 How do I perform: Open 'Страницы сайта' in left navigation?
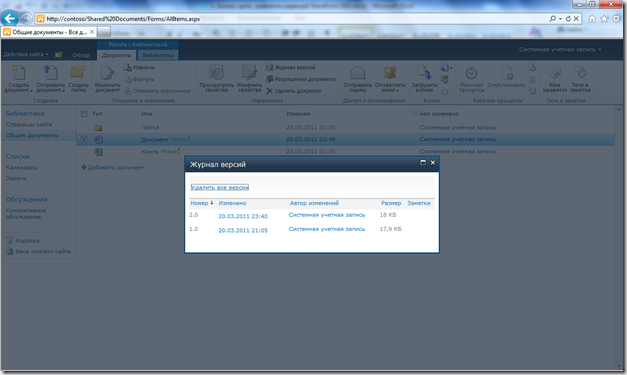(x=29, y=124)
